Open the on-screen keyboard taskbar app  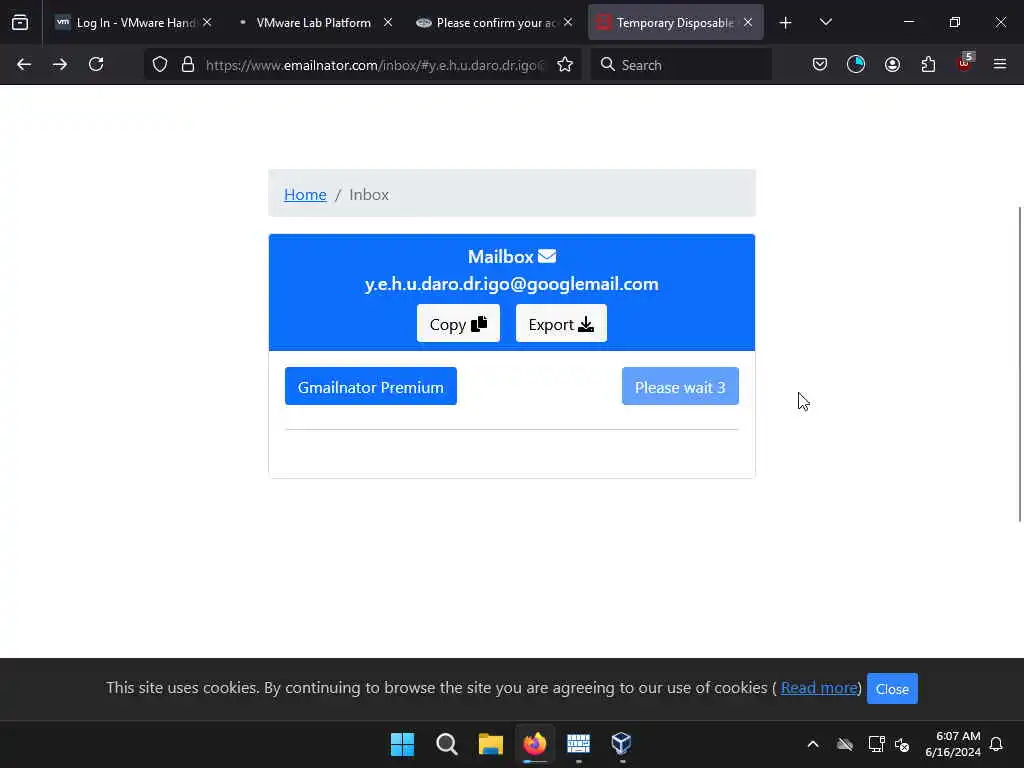pyautogui.click(x=579, y=744)
